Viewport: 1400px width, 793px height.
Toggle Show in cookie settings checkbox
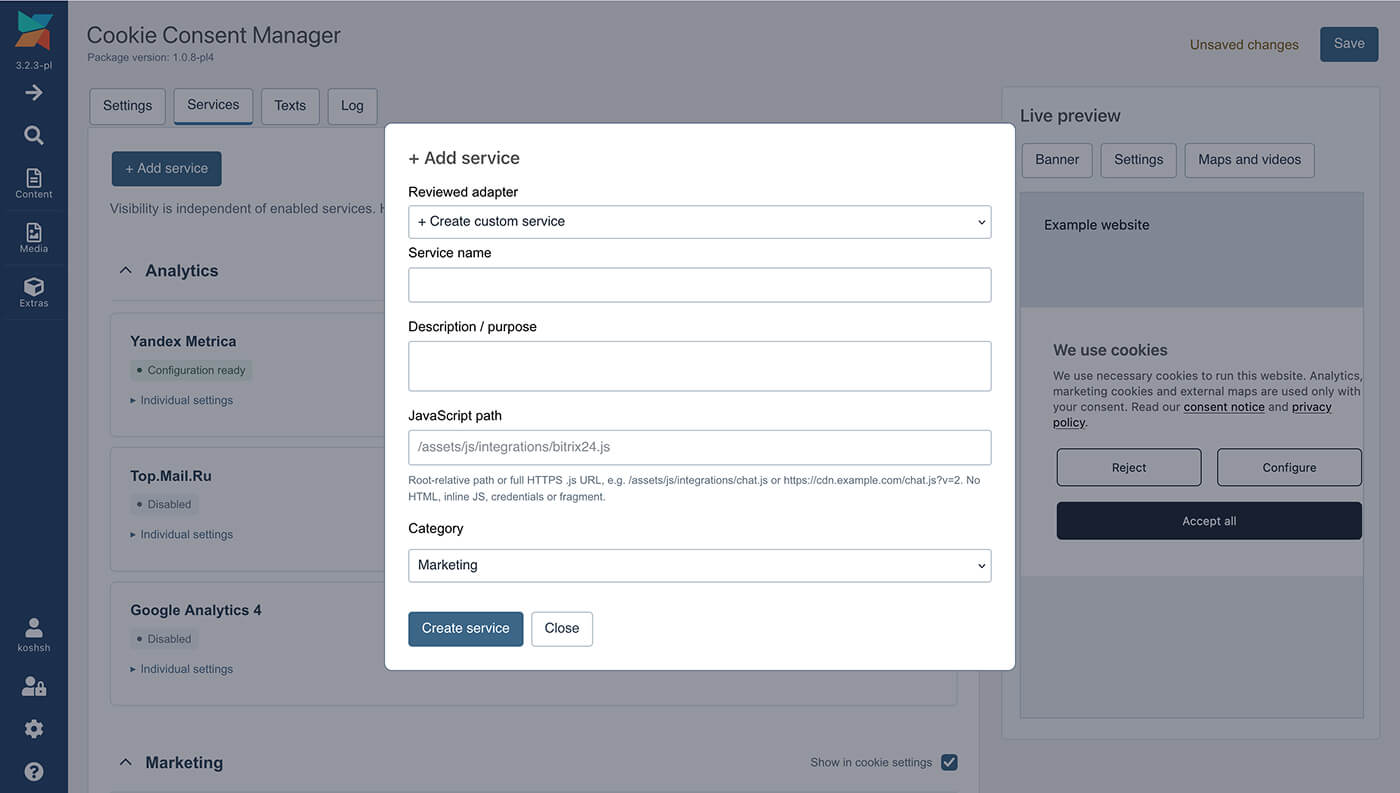[949, 762]
